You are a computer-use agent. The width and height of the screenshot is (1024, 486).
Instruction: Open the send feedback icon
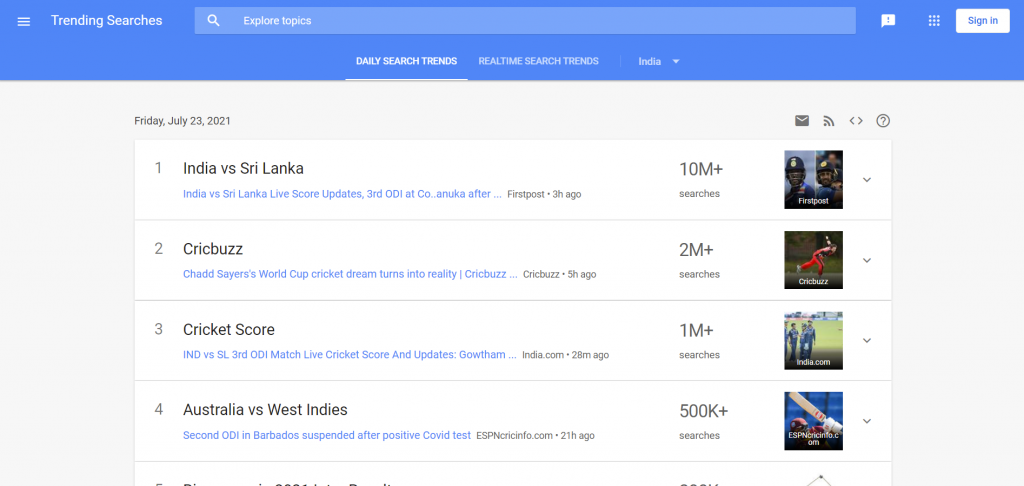click(888, 21)
